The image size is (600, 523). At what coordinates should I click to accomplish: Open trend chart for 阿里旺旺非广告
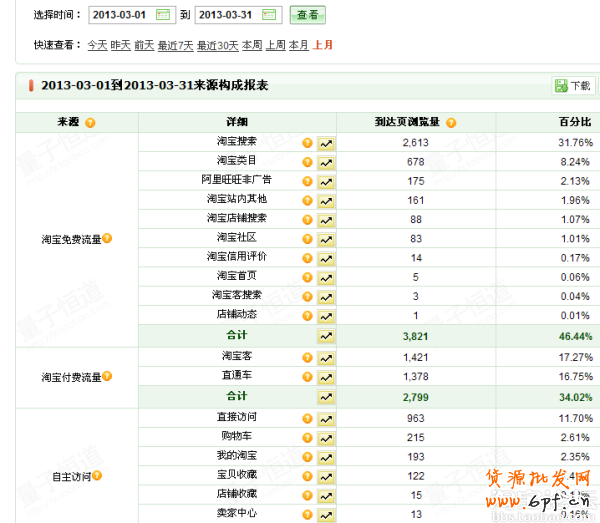click(x=326, y=181)
